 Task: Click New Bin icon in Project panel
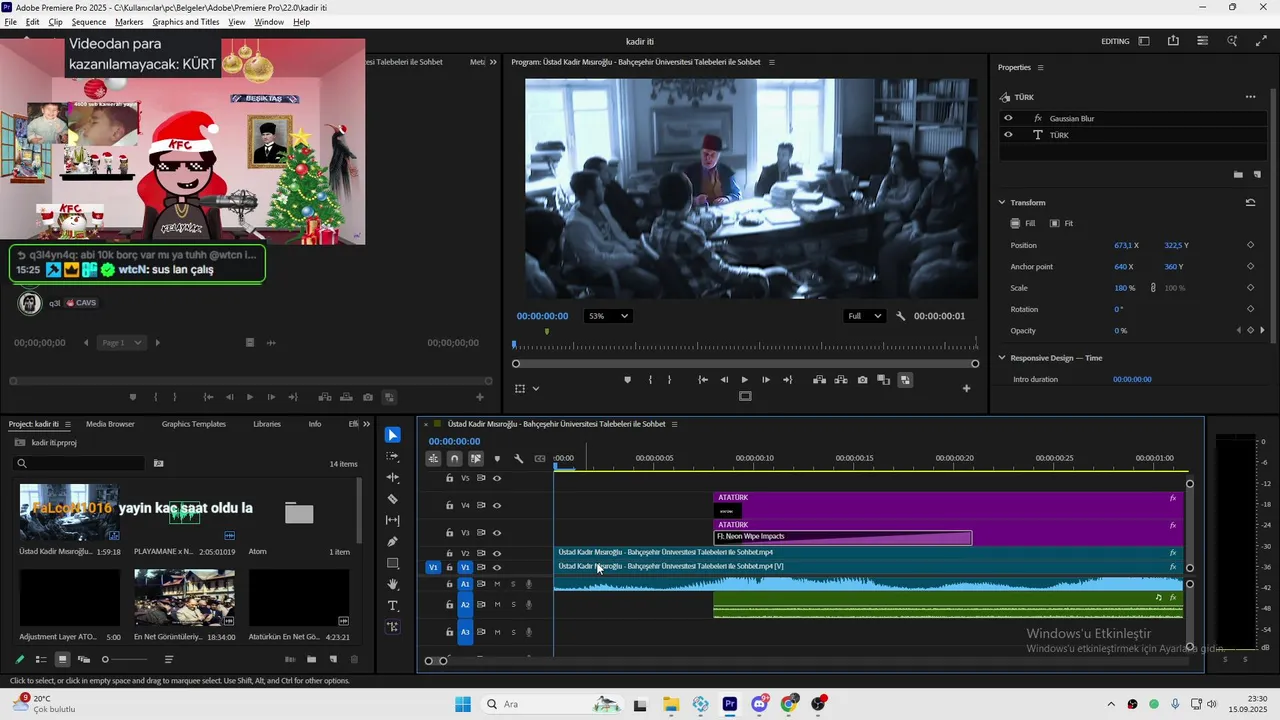tap(311, 659)
